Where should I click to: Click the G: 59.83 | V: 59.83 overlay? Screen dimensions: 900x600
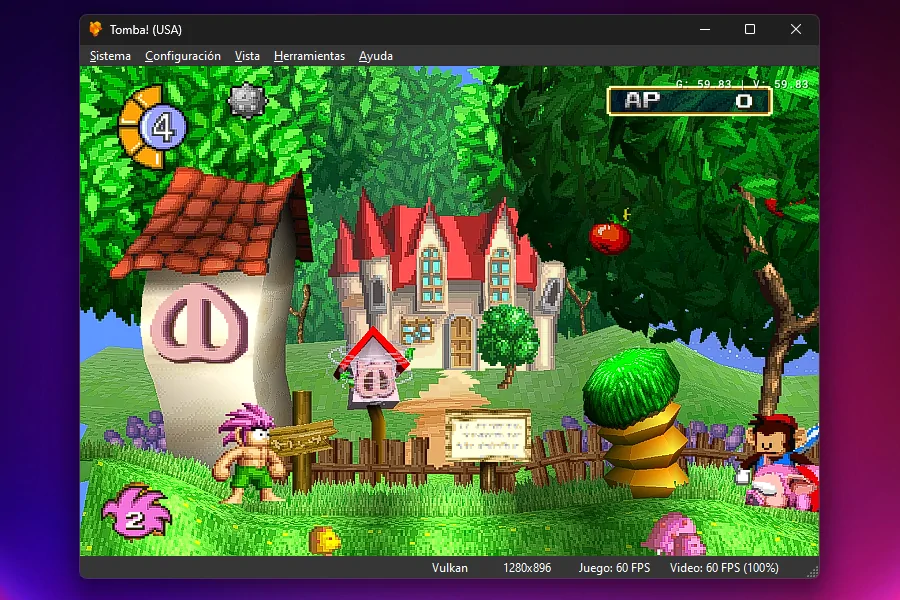[742, 84]
